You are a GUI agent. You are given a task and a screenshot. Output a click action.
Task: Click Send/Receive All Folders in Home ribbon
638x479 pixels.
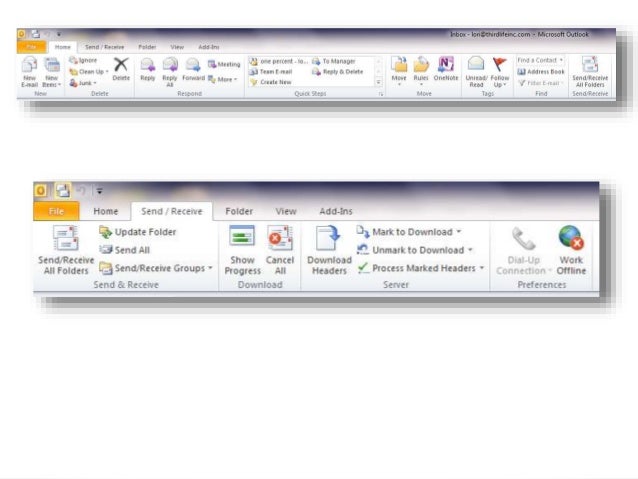(590, 72)
